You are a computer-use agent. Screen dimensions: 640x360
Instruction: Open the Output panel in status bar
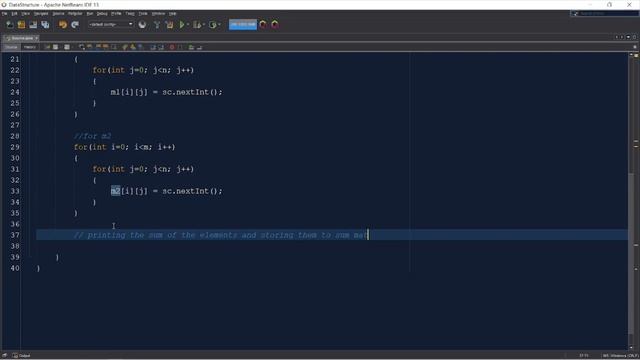pos(21,356)
